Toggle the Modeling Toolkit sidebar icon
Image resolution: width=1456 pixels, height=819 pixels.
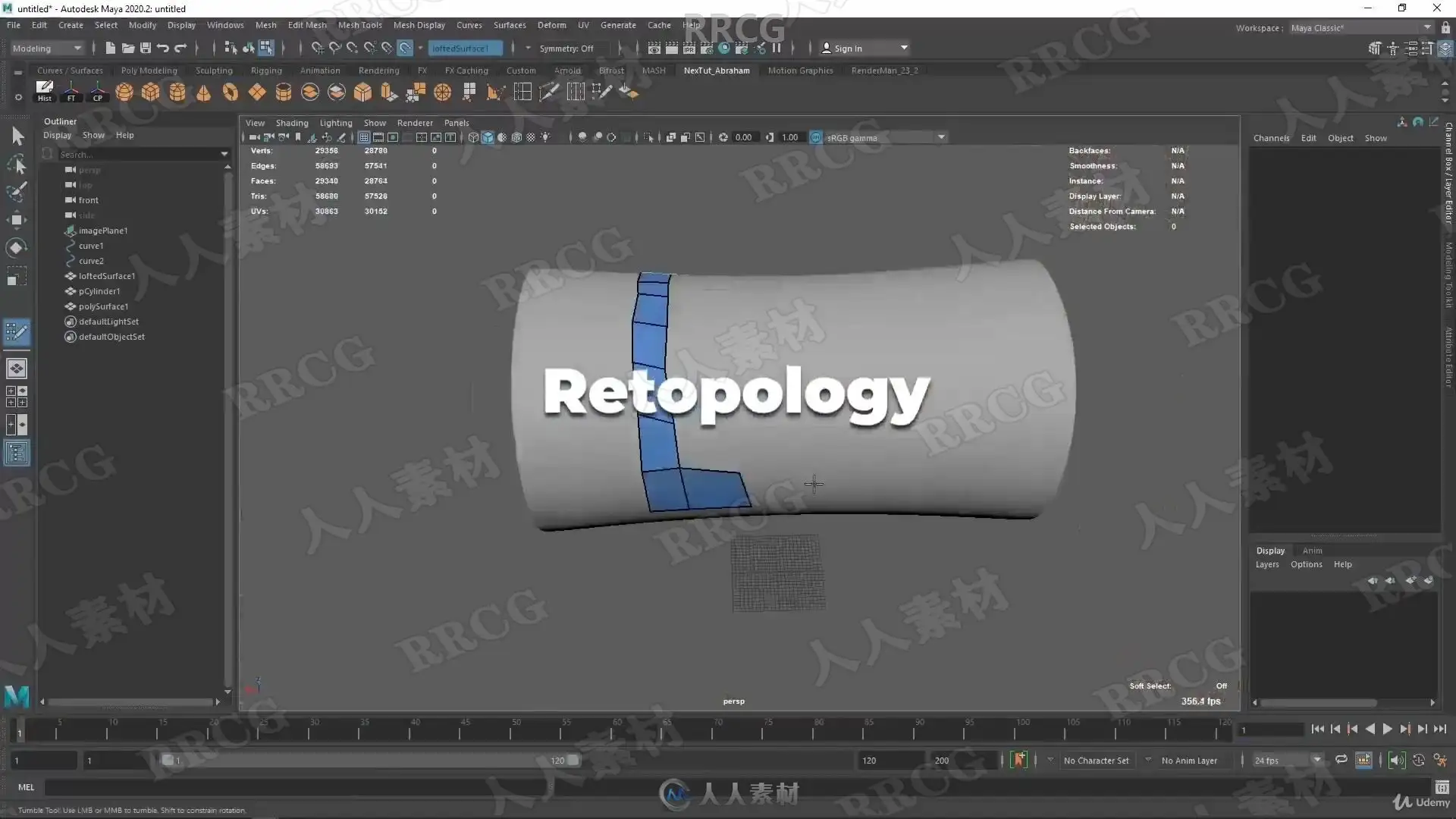pos(1375,49)
